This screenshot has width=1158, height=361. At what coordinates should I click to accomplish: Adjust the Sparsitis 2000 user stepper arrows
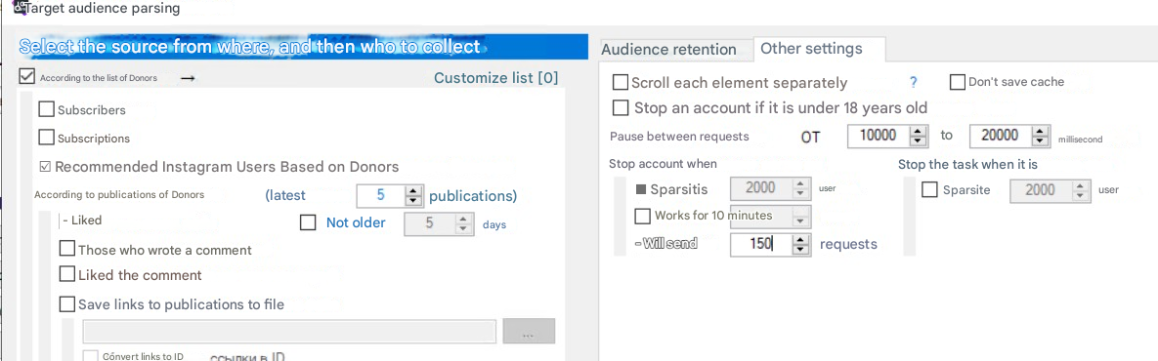coord(801,189)
